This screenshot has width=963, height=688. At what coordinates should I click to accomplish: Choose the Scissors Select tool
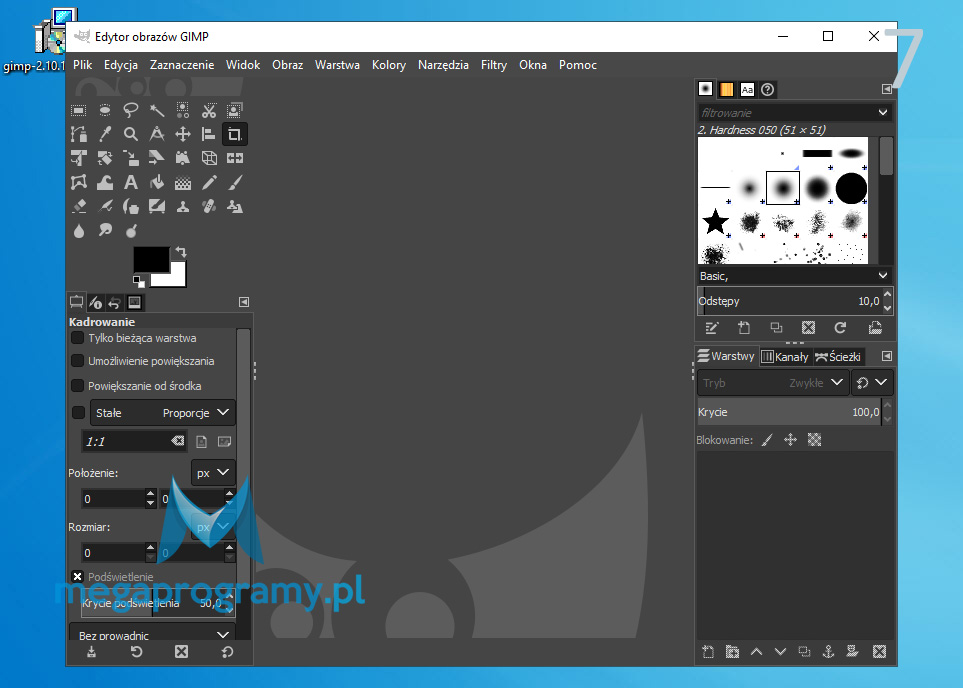209,111
